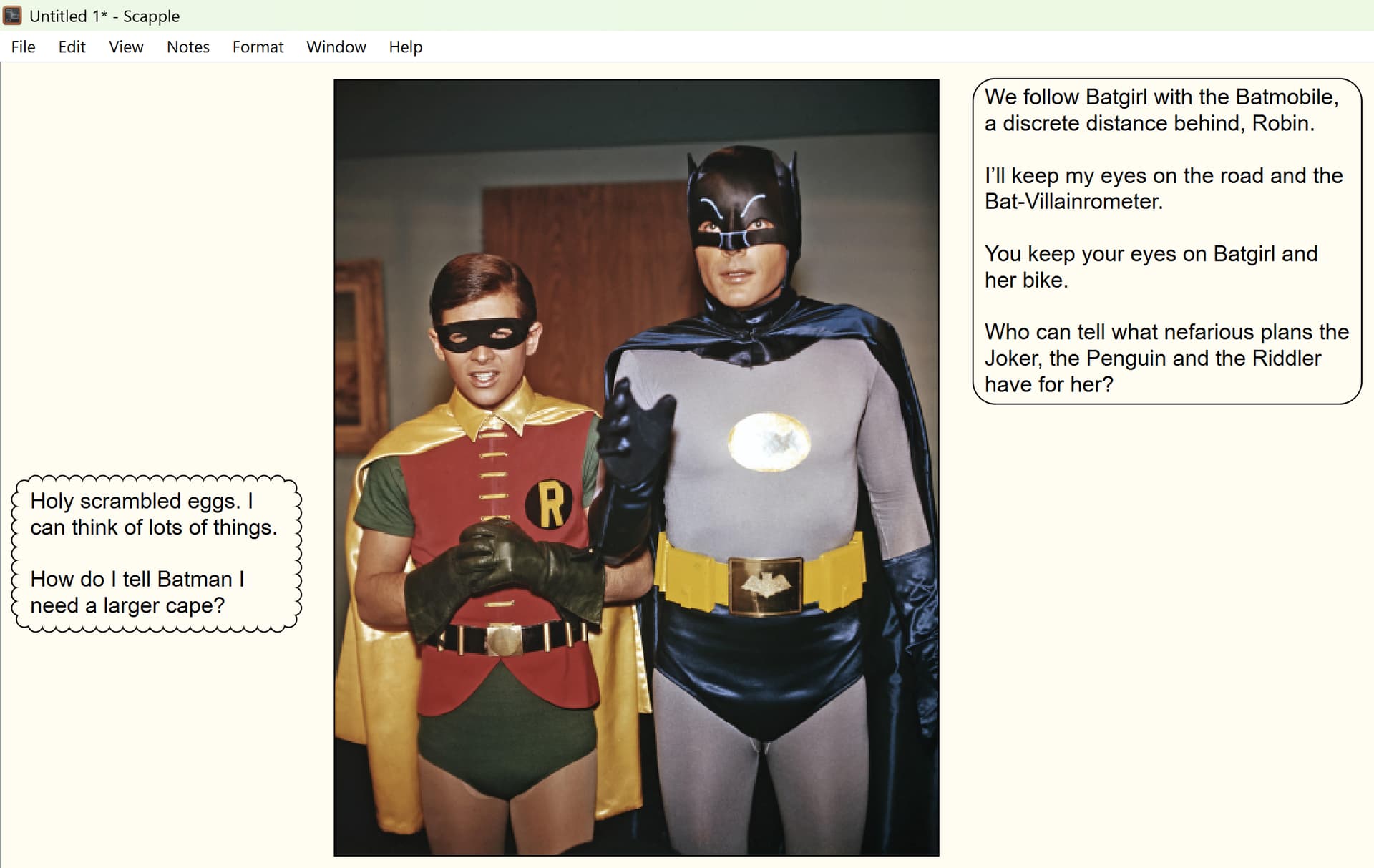1374x868 pixels.
Task: Select the Batman and Robin photo
Action: point(636,467)
